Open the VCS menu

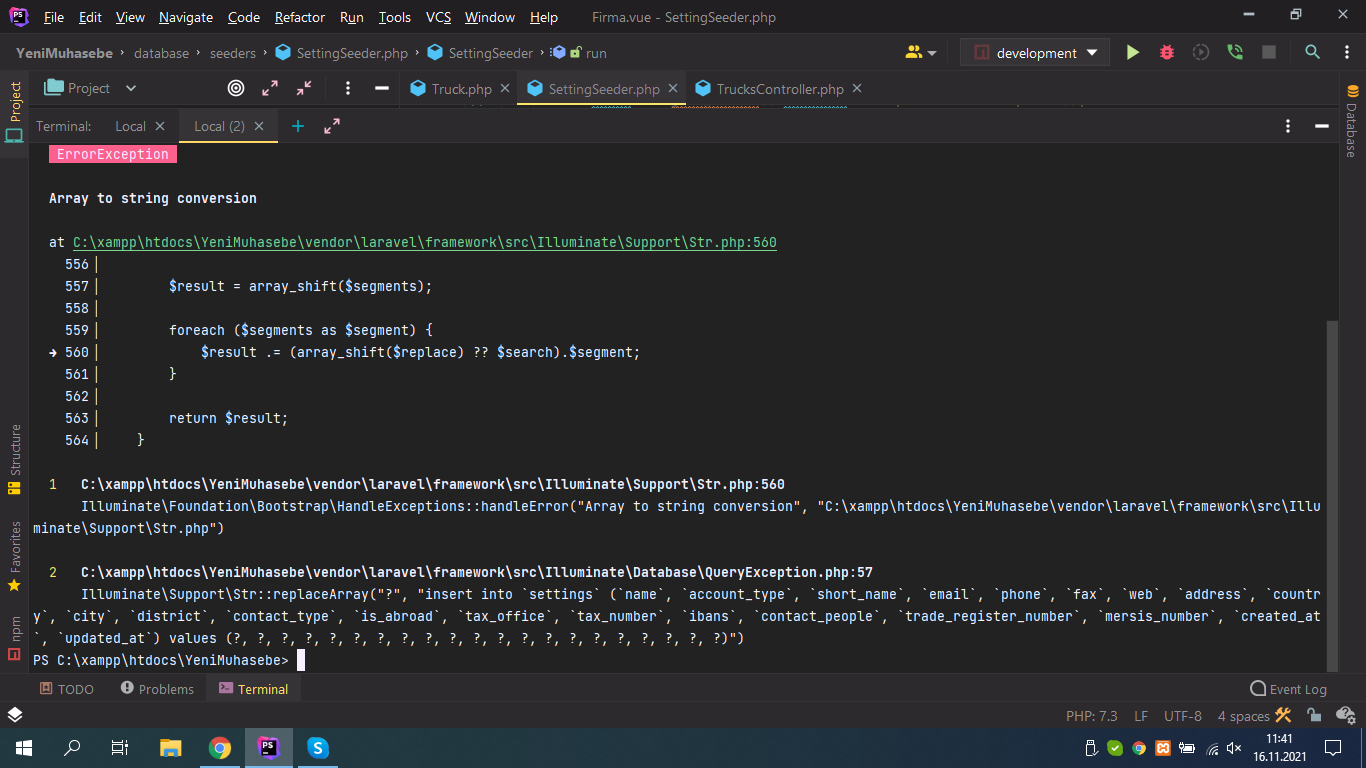coord(438,17)
